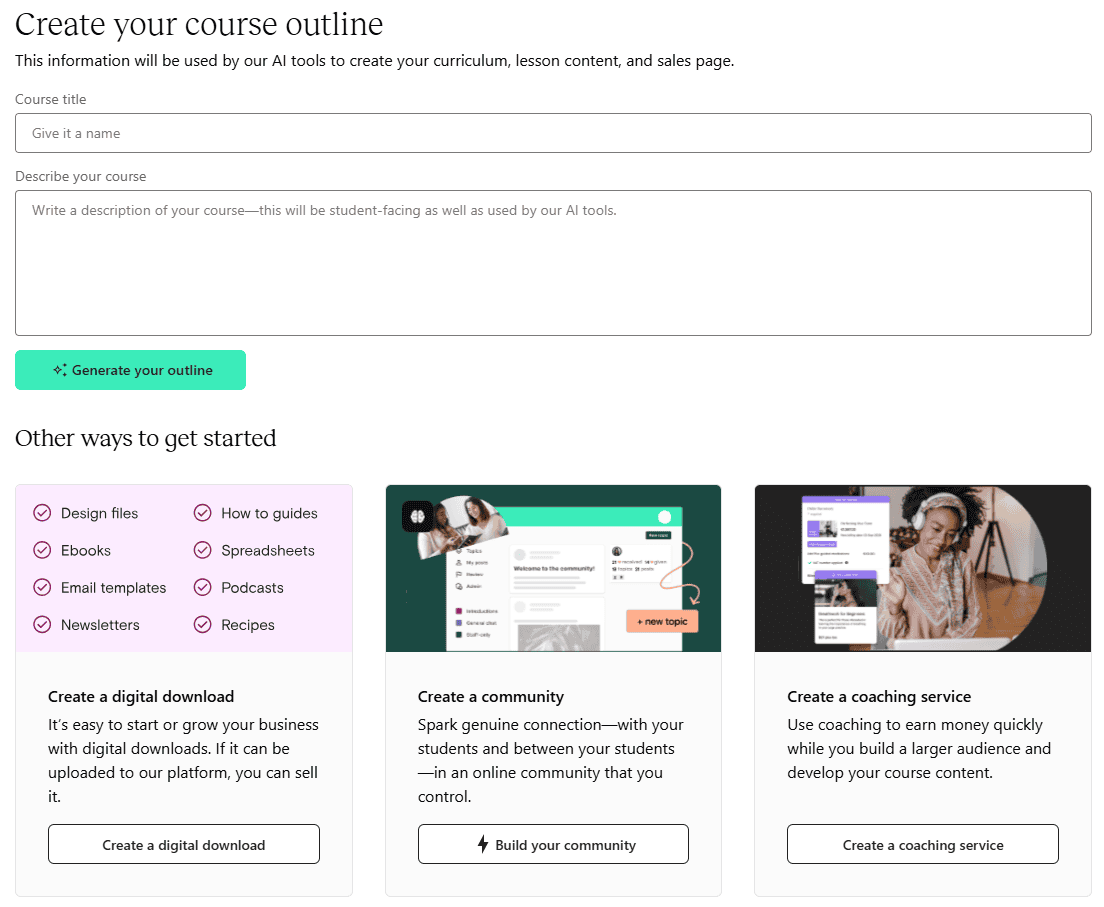Click 'Create a digital download' heading
1104x907 pixels.
click(141, 696)
